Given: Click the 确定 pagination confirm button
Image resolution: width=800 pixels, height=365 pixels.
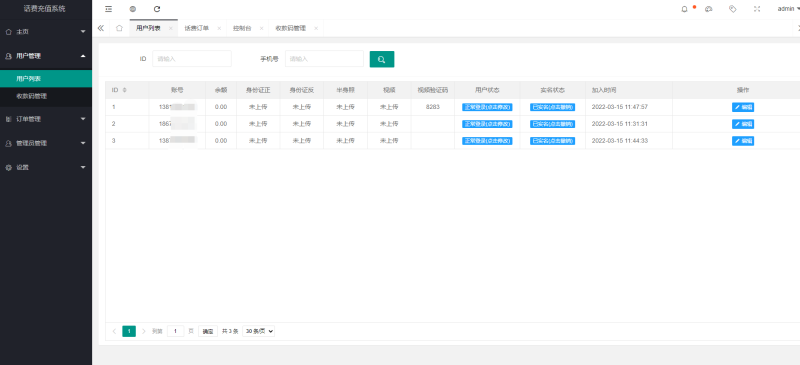Looking at the screenshot, I should point(208,331).
